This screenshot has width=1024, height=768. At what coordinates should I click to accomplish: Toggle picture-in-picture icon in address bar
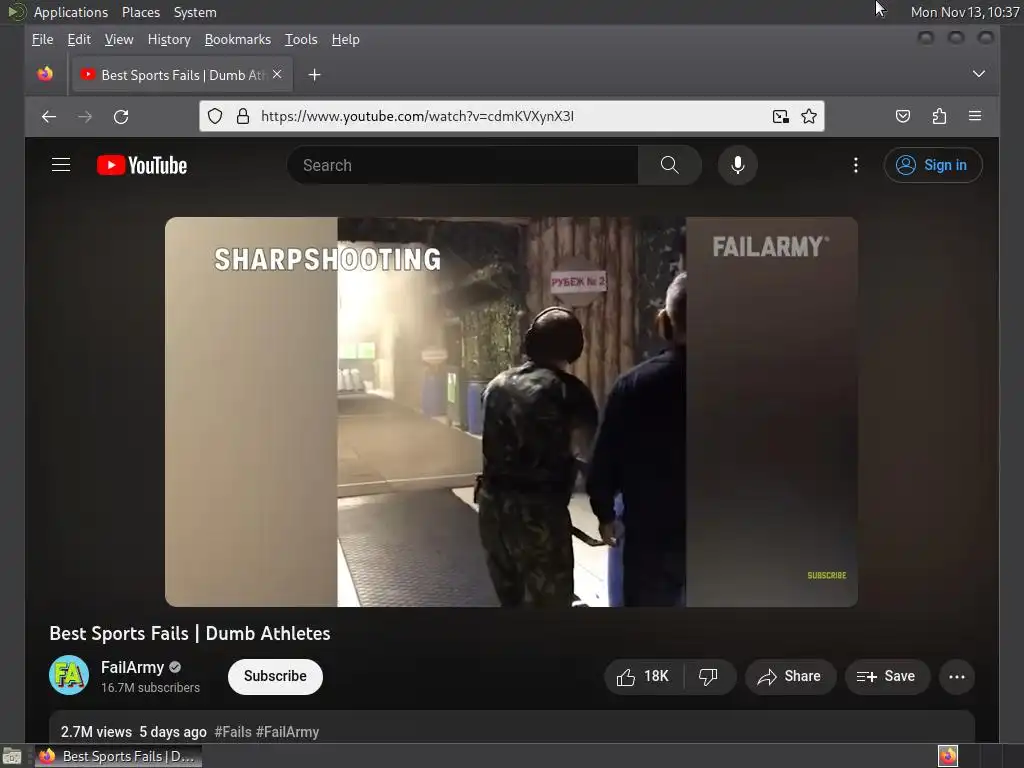(780, 116)
